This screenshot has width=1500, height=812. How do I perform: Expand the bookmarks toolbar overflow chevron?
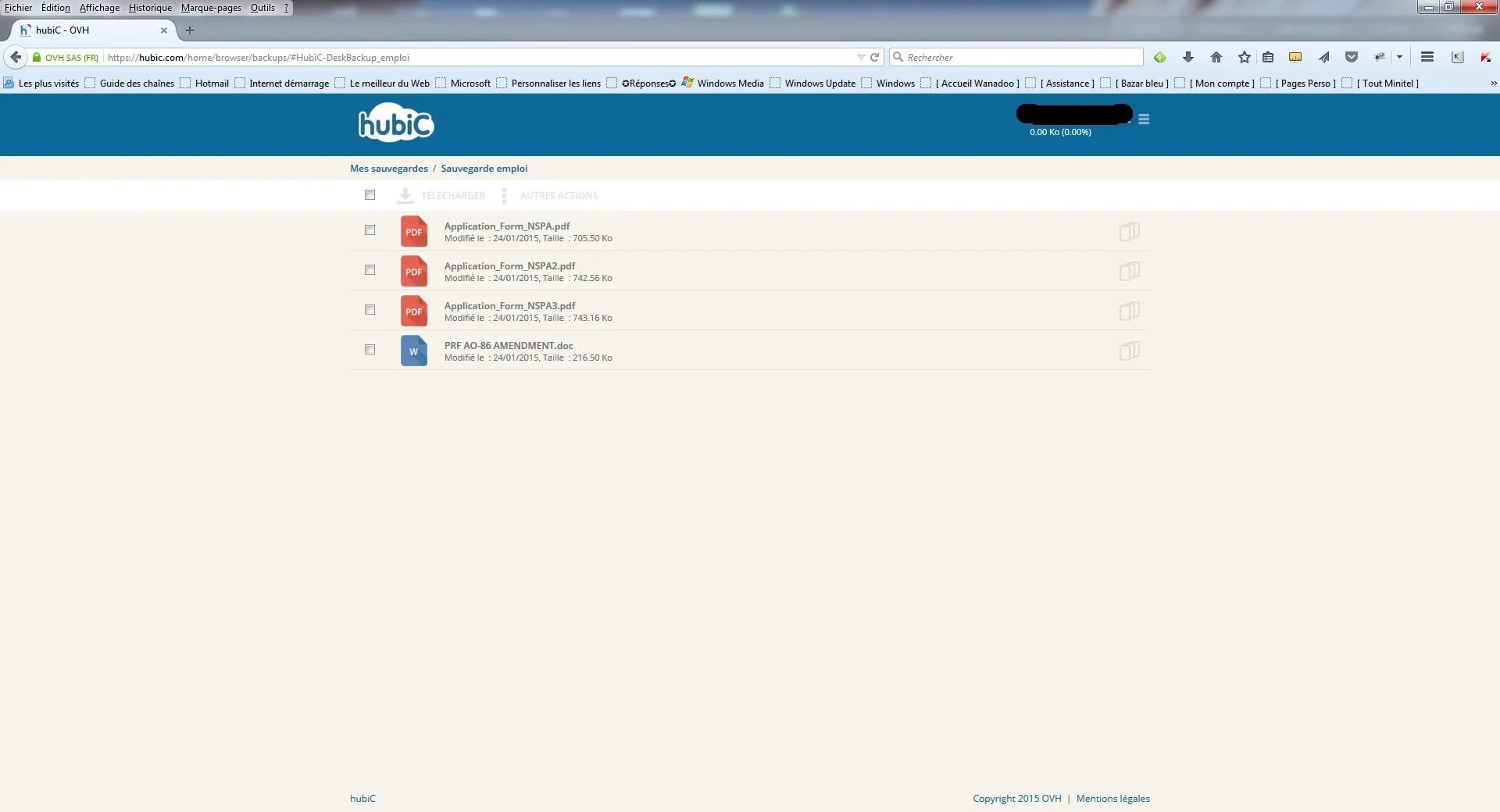(1493, 84)
